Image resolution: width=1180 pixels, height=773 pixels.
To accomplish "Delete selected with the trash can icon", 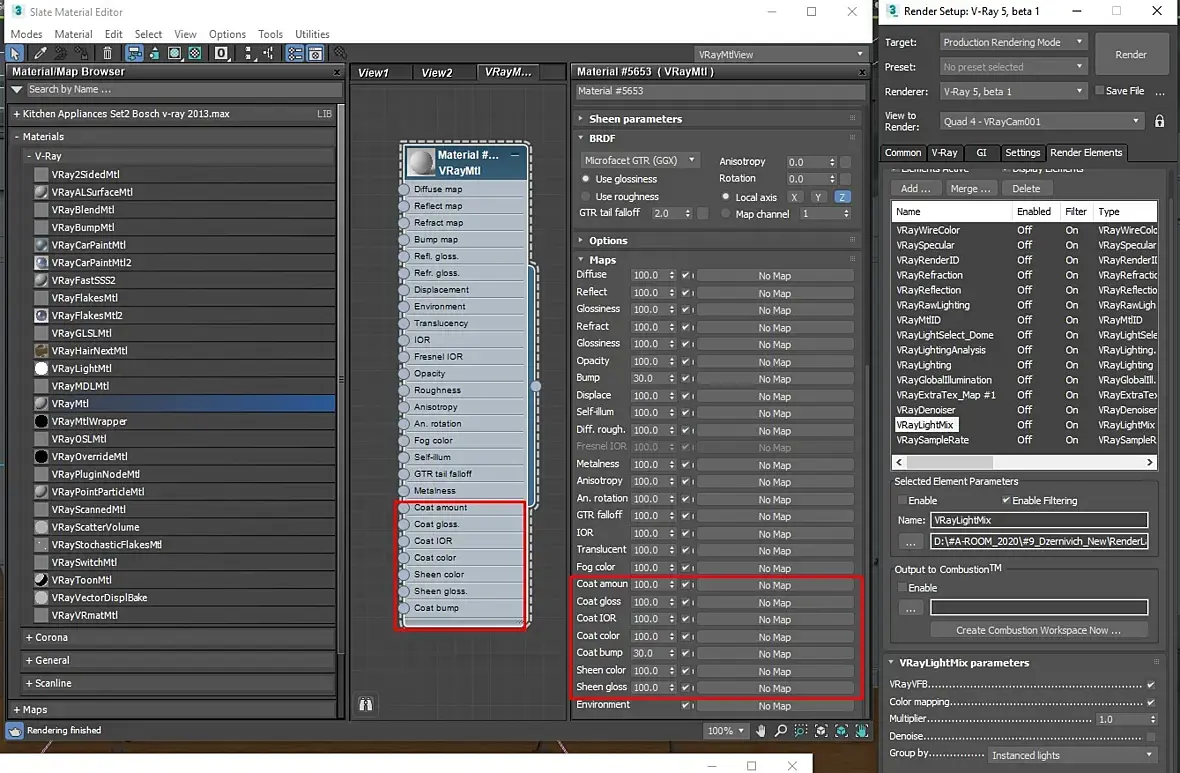I will pyautogui.click(x=108, y=53).
